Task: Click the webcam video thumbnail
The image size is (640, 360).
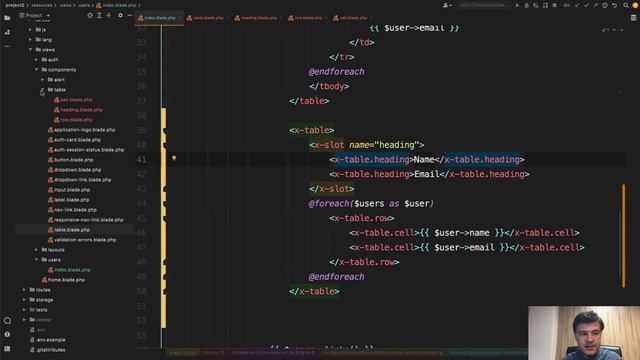Action: [584, 333]
